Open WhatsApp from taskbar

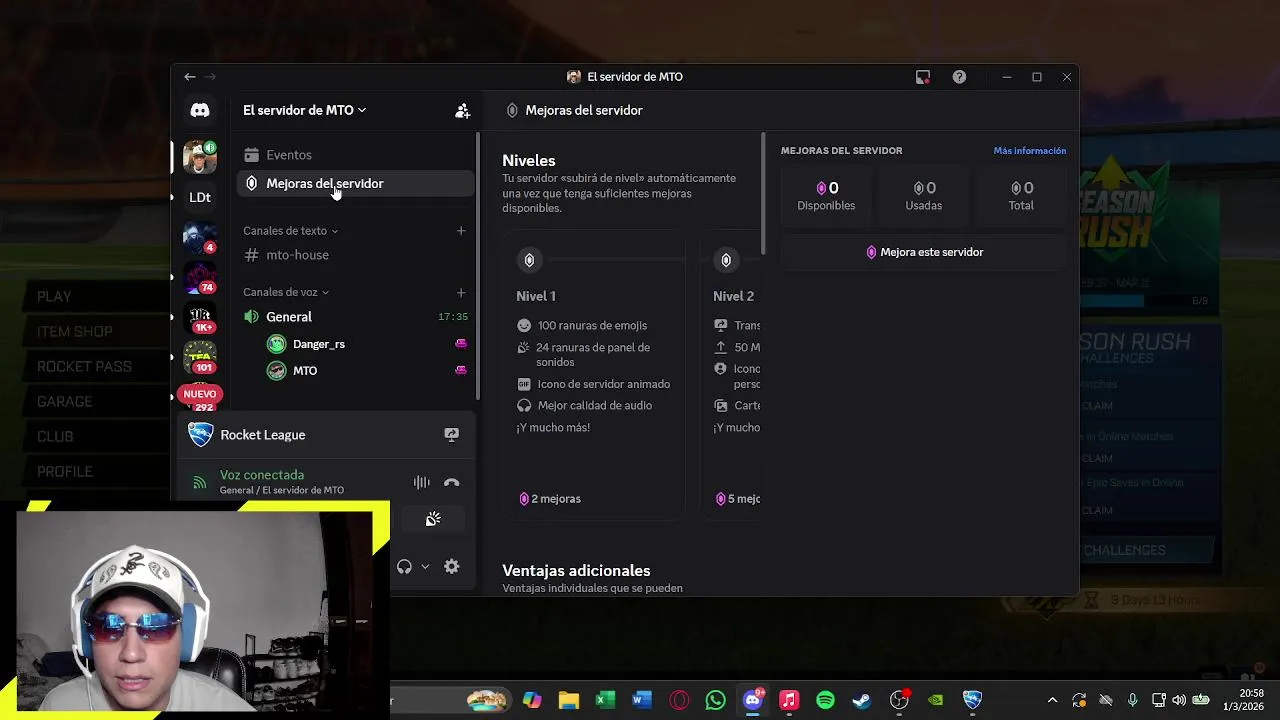coord(715,700)
